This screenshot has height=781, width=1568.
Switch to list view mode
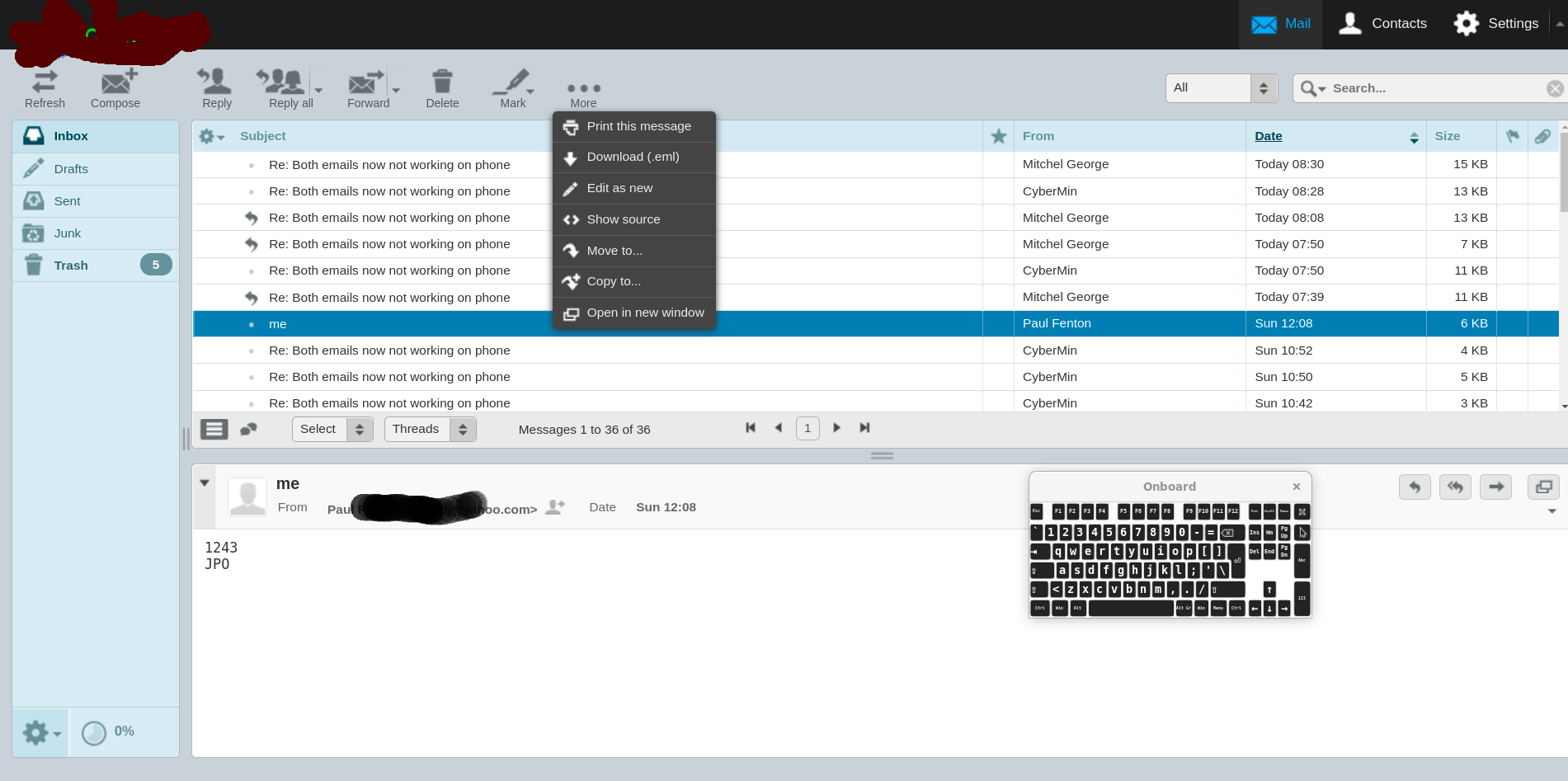click(214, 429)
